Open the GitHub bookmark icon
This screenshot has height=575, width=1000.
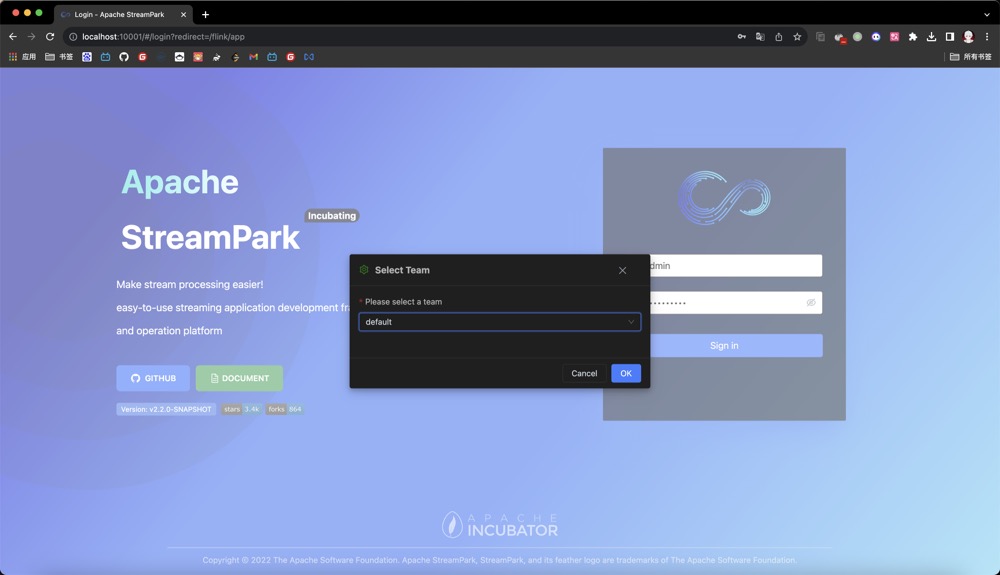click(124, 57)
